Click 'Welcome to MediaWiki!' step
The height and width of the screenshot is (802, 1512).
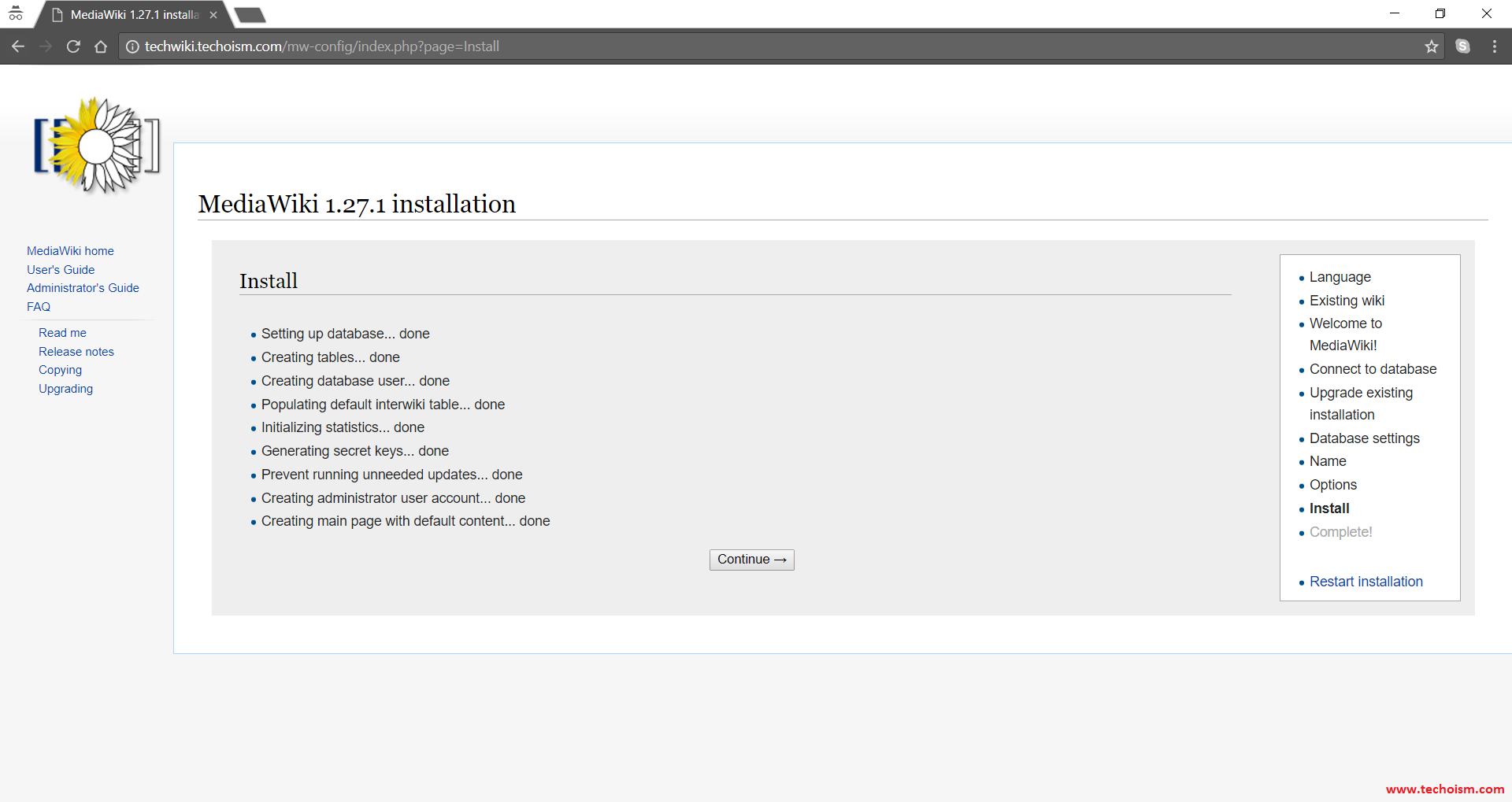[1345, 334]
